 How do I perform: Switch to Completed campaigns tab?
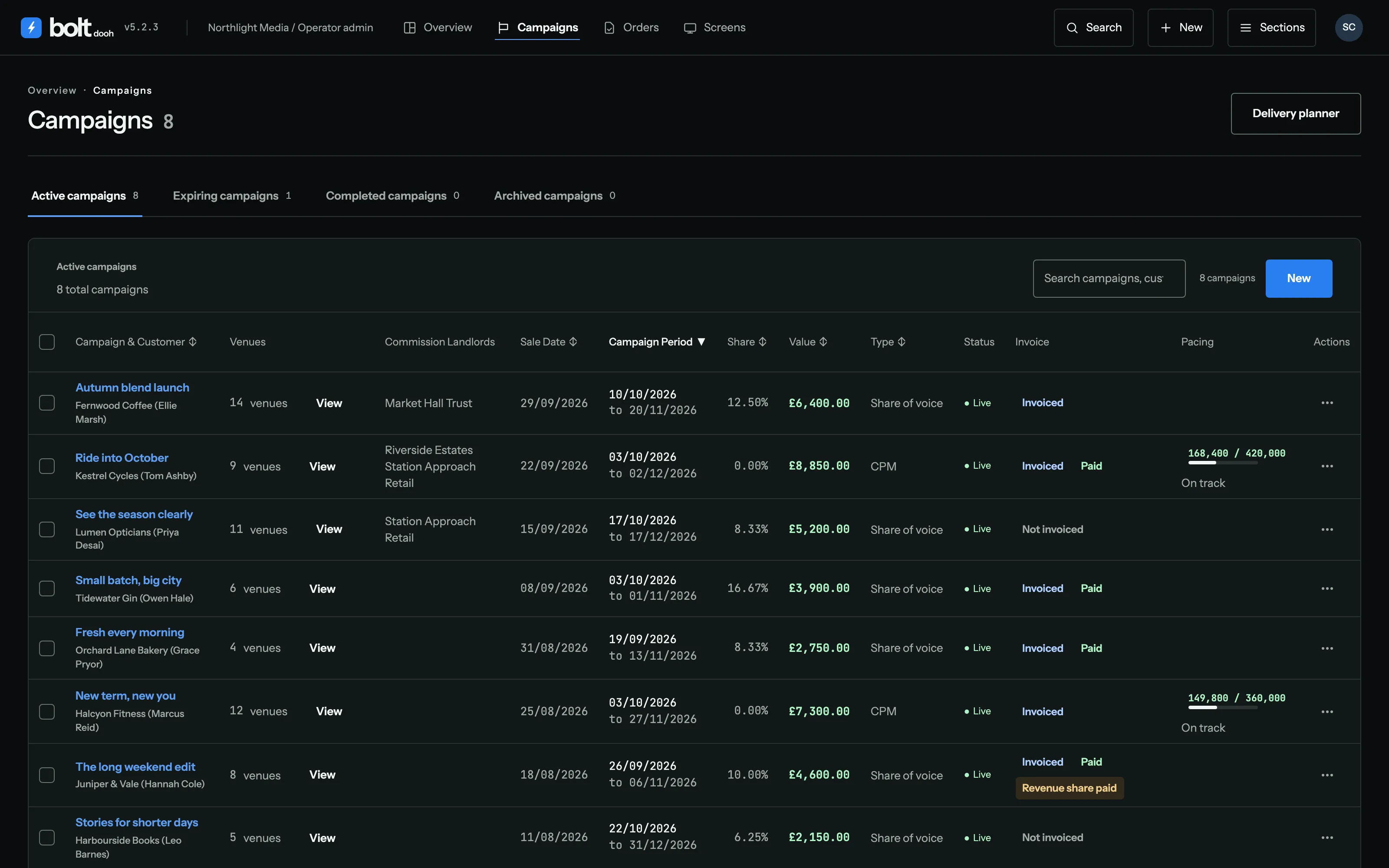point(392,196)
